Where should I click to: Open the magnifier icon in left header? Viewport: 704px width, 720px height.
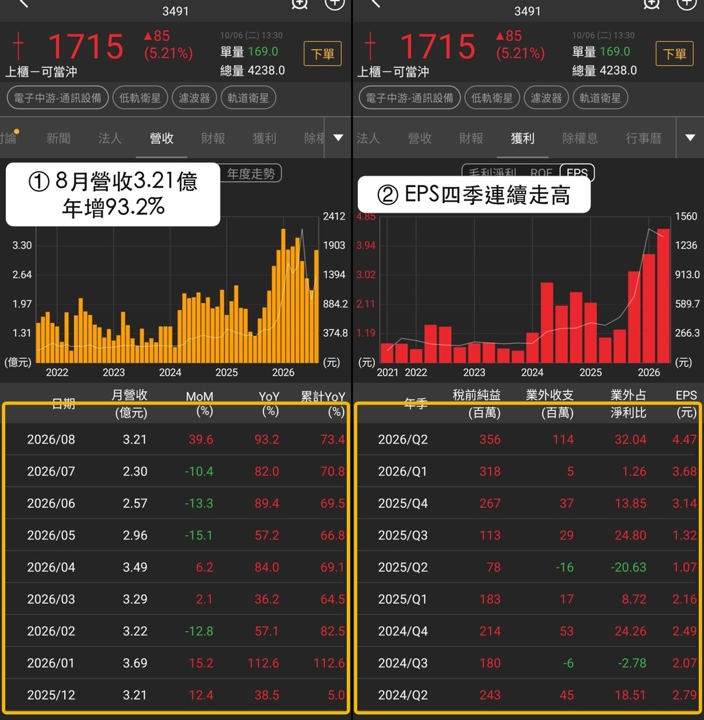pos(299,4)
